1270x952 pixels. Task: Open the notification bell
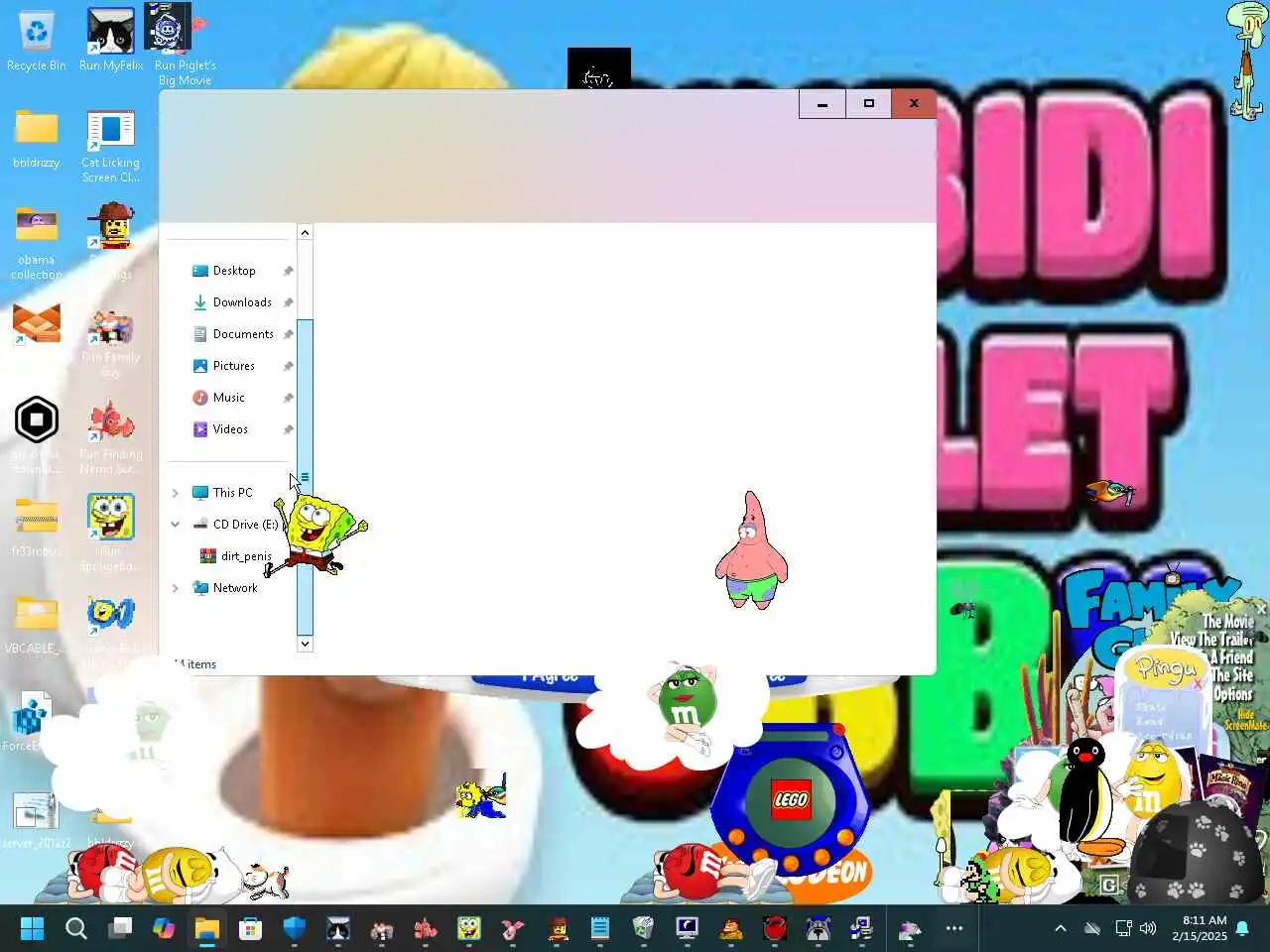(x=1242, y=928)
